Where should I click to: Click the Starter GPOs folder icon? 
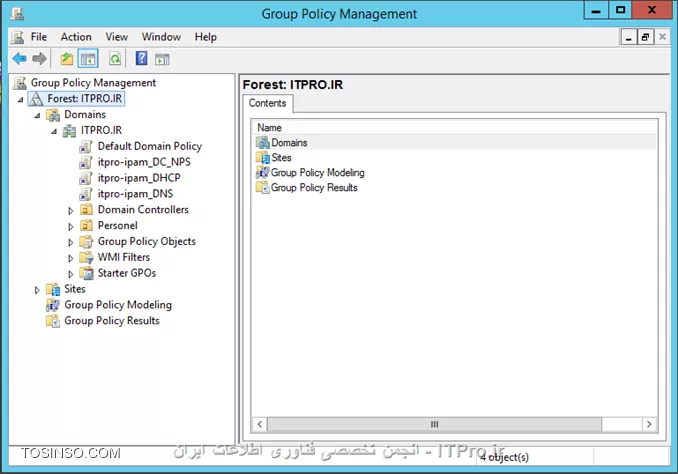[x=86, y=273]
